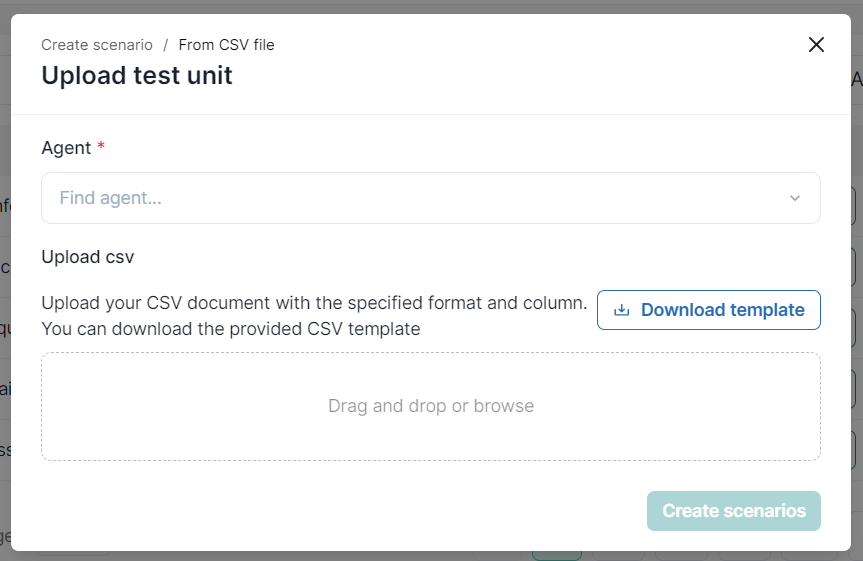This screenshot has height=561, width=863.
Task: Open the Agent combo box
Action: click(430, 198)
